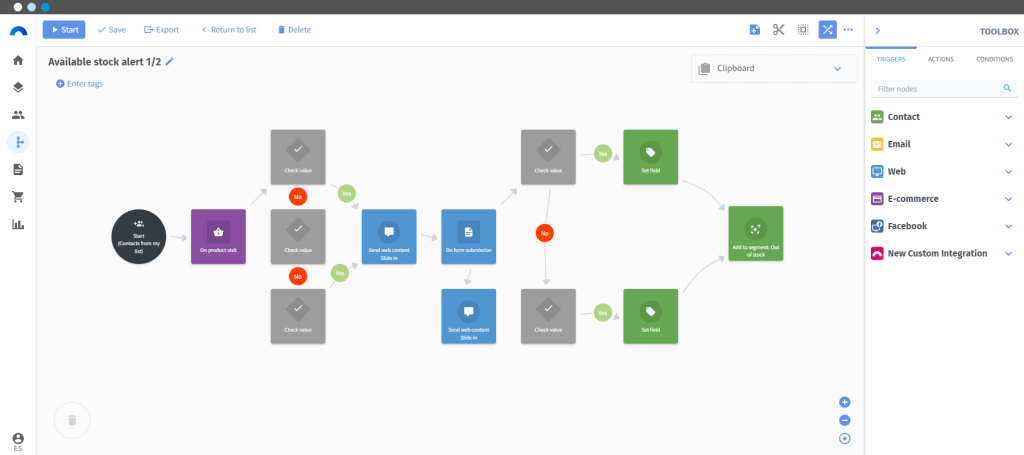The width and height of the screenshot is (1024, 455).
Task: Click the Start button
Action: click(x=64, y=29)
